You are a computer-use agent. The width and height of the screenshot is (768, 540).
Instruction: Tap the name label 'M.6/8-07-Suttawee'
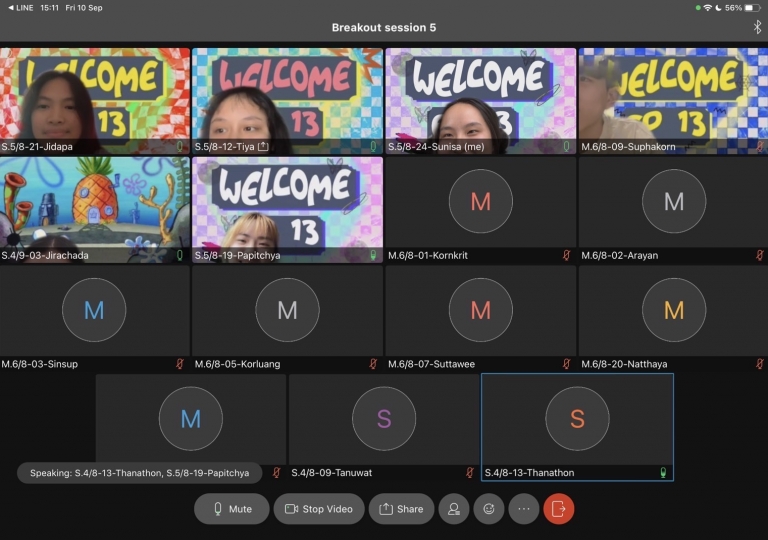(432, 364)
